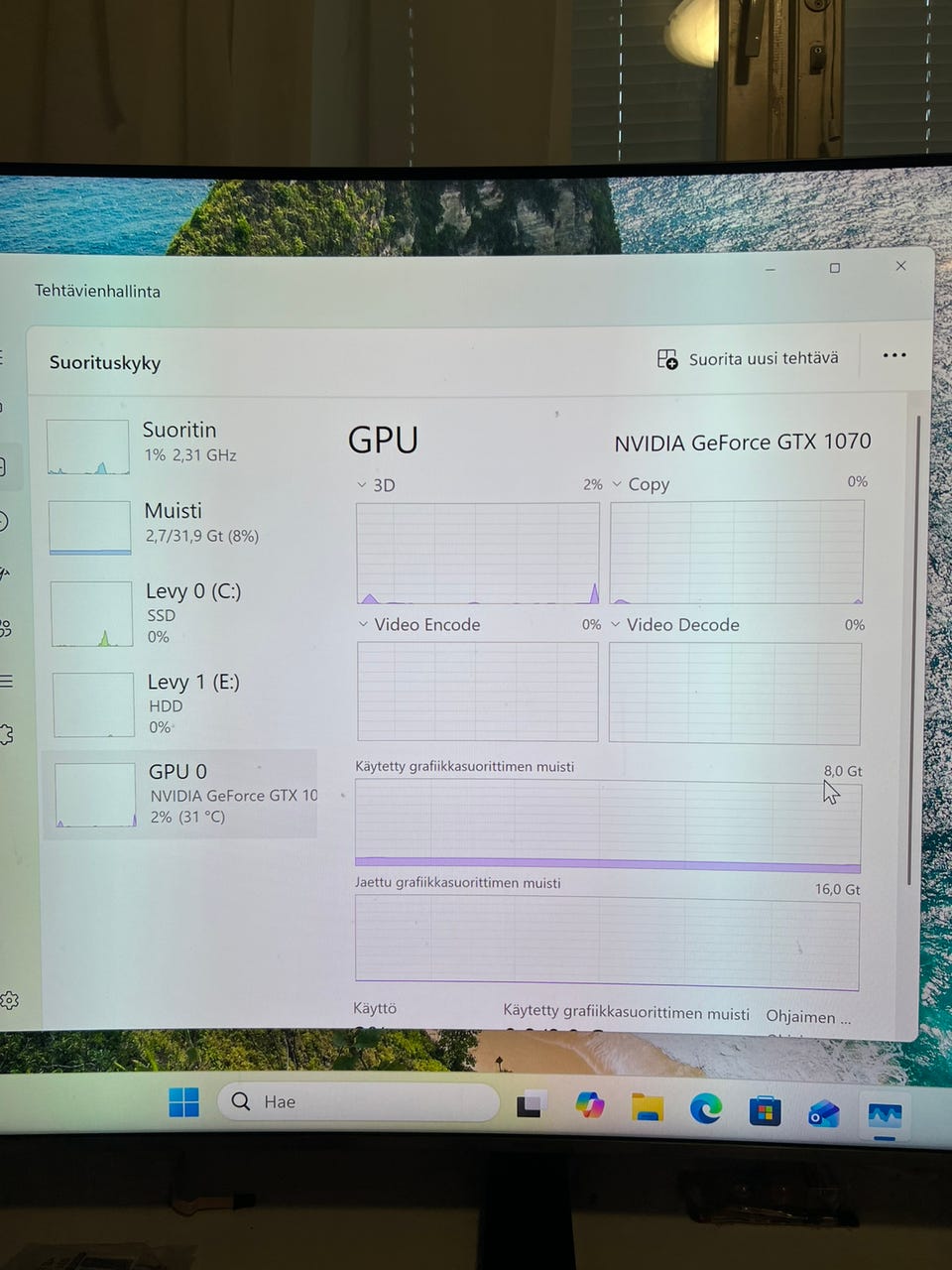This screenshot has width=952, height=1270.
Task: Expand the Copy engine dropdown
Action: click(617, 484)
